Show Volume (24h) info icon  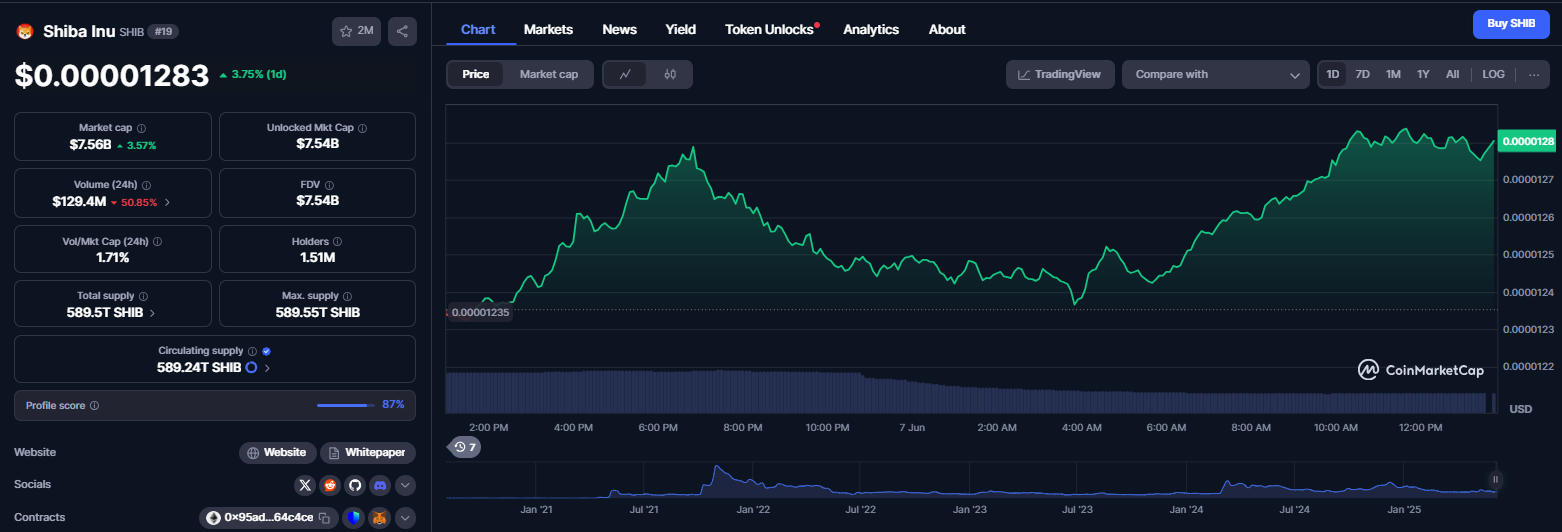(x=147, y=185)
